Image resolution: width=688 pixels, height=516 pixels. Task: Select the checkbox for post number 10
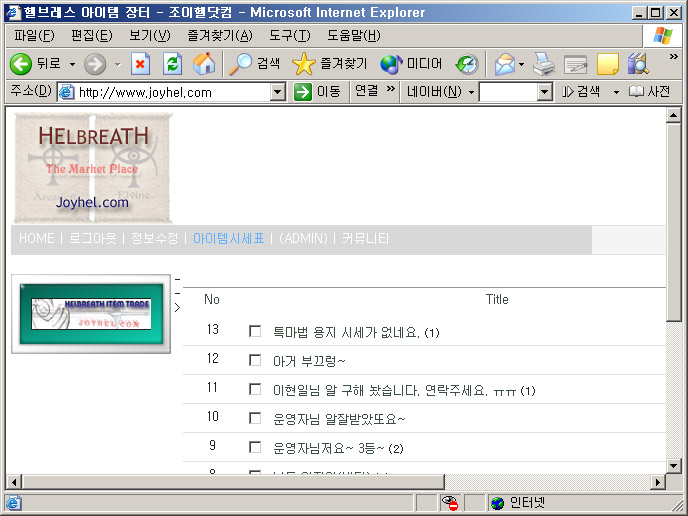[255, 418]
